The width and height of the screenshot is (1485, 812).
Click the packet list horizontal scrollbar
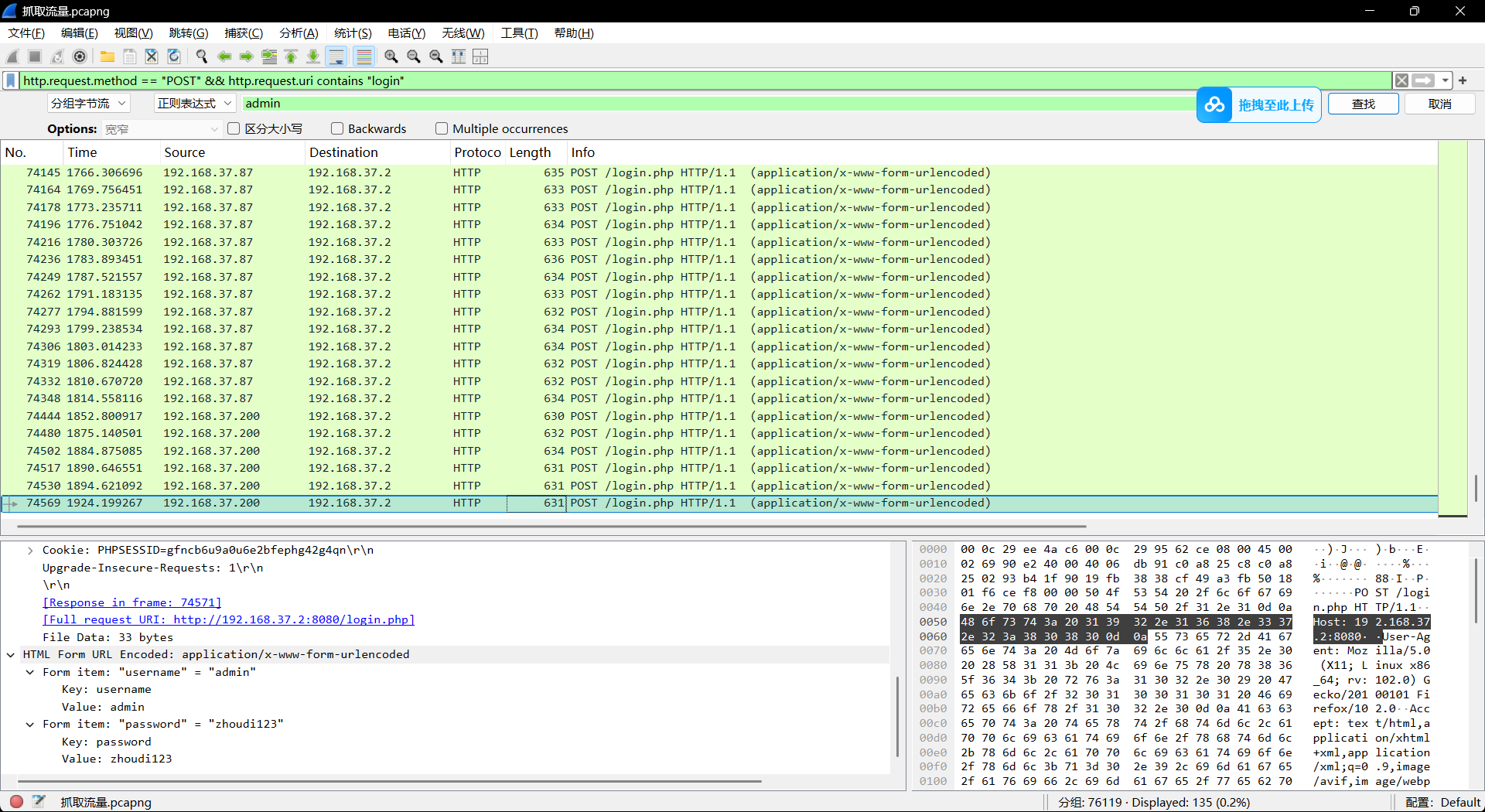coord(551,526)
